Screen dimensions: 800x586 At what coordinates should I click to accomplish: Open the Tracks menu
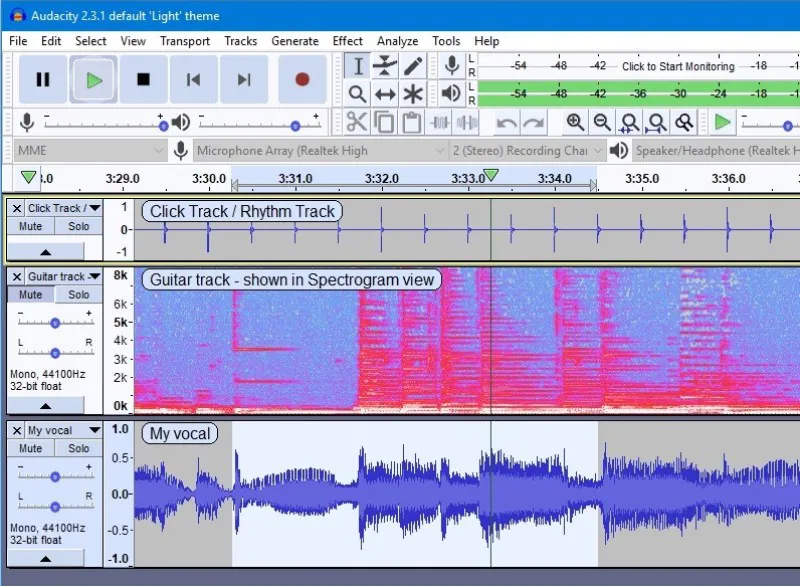(240, 41)
